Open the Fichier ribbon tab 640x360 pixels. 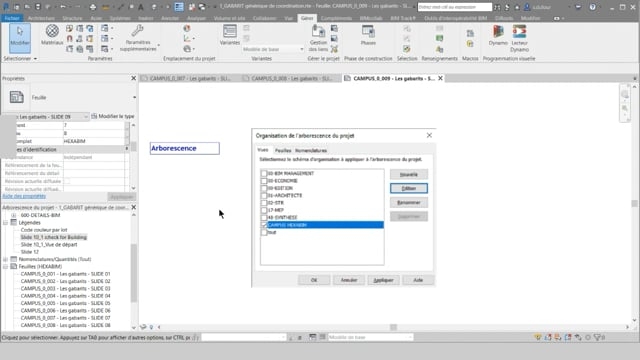12,18
